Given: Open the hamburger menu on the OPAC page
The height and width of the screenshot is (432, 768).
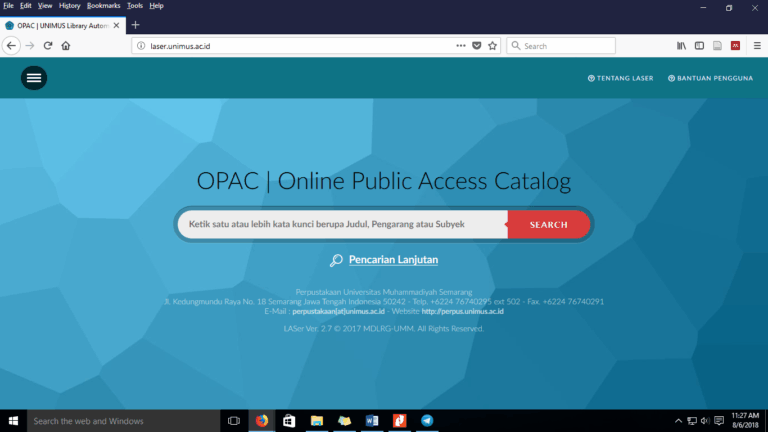Looking at the screenshot, I should click(34, 77).
